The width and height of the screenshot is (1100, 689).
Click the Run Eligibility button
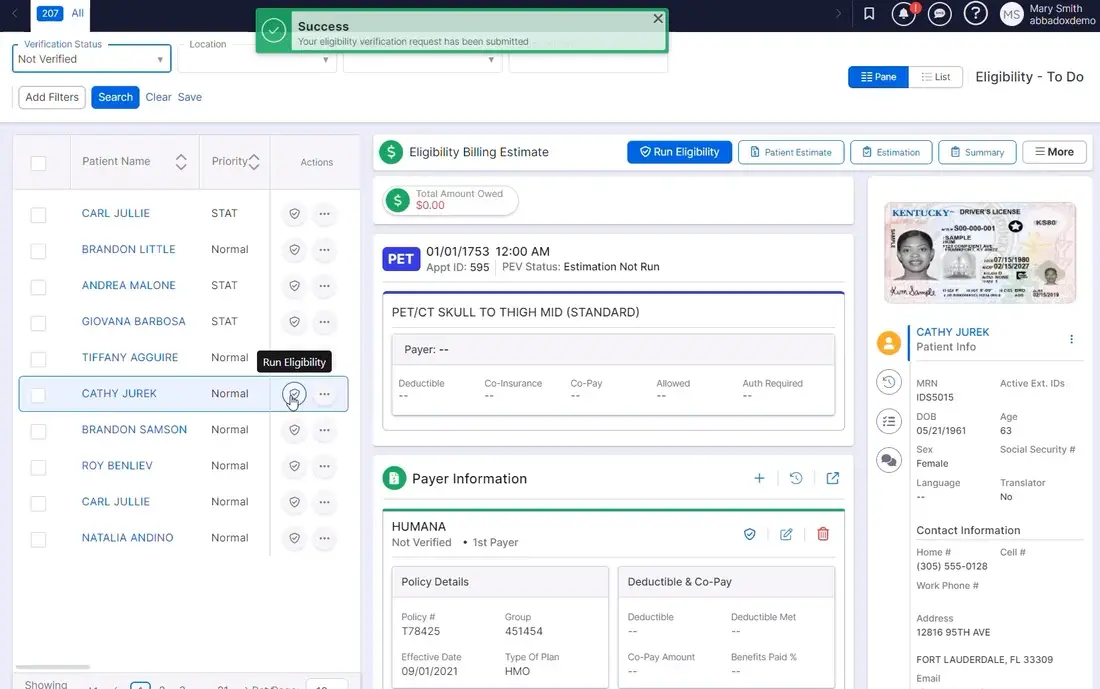point(679,152)
